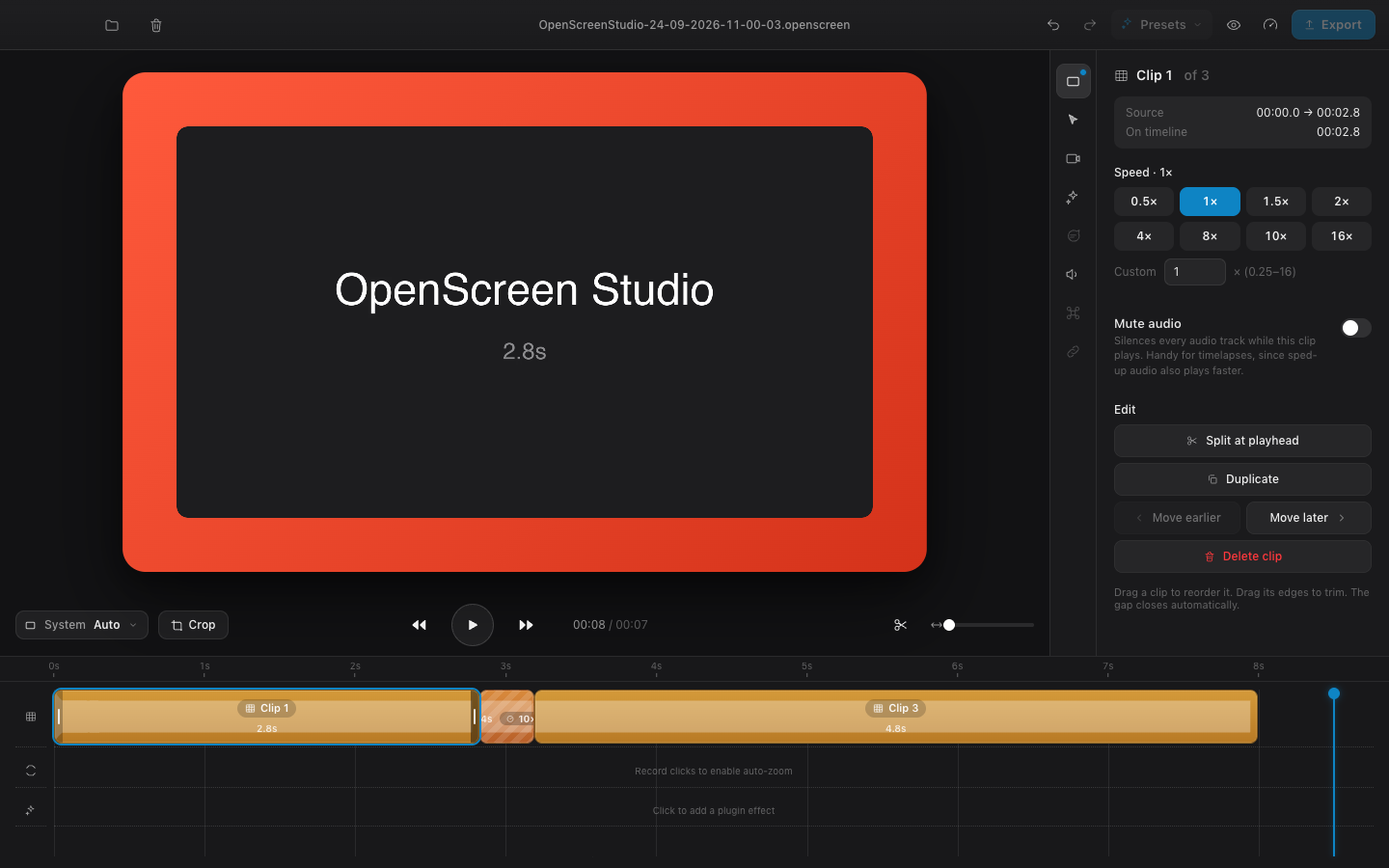Set clip speed to 2×

pyautogui.click(x=1342, y=202)
